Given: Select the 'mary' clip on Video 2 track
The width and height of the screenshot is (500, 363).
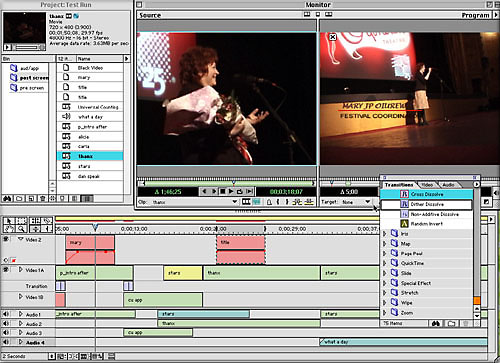Looking at the screenshot, I should (90, 242).
